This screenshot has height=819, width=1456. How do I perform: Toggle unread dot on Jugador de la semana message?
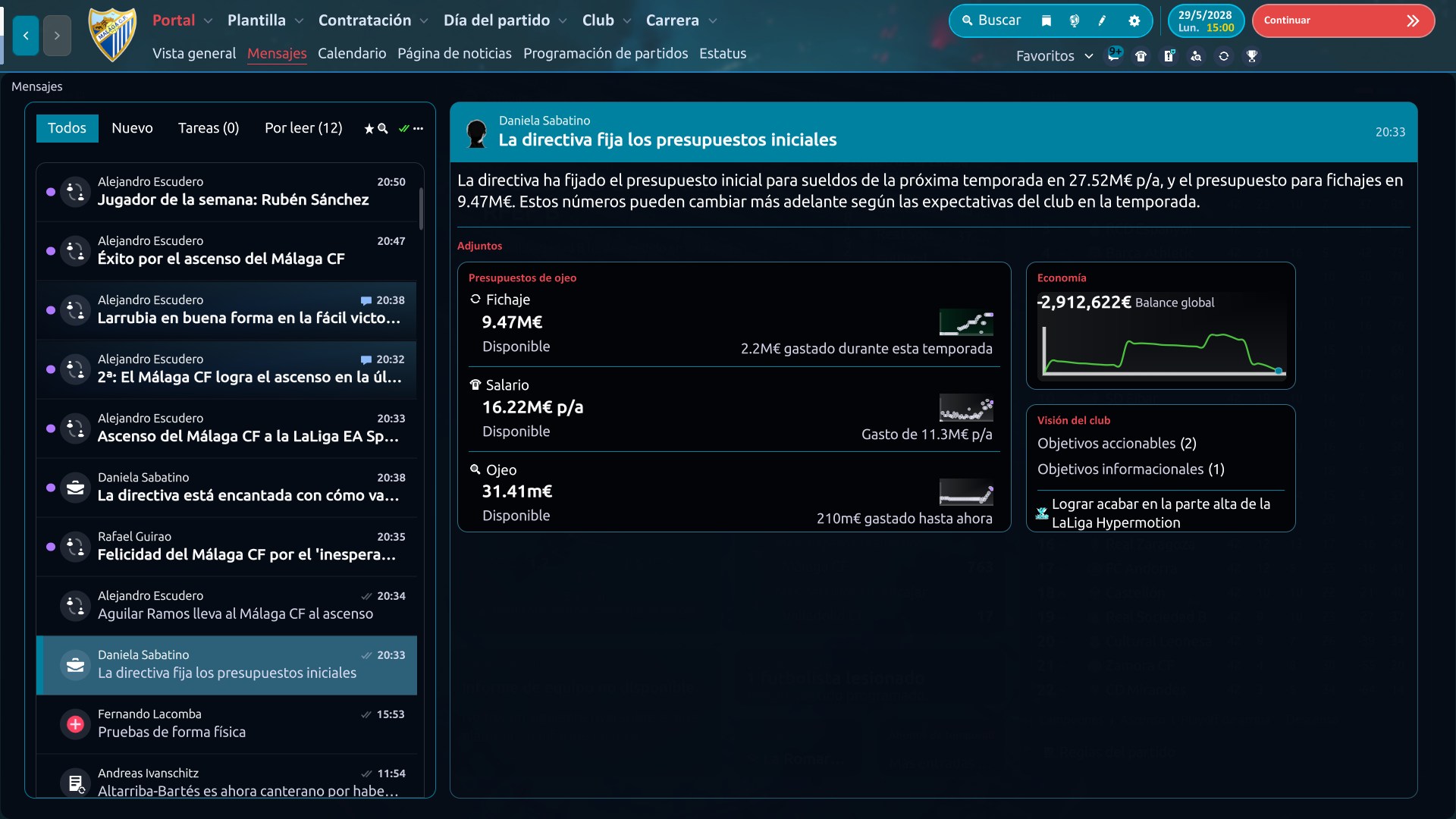coord(51,192)
